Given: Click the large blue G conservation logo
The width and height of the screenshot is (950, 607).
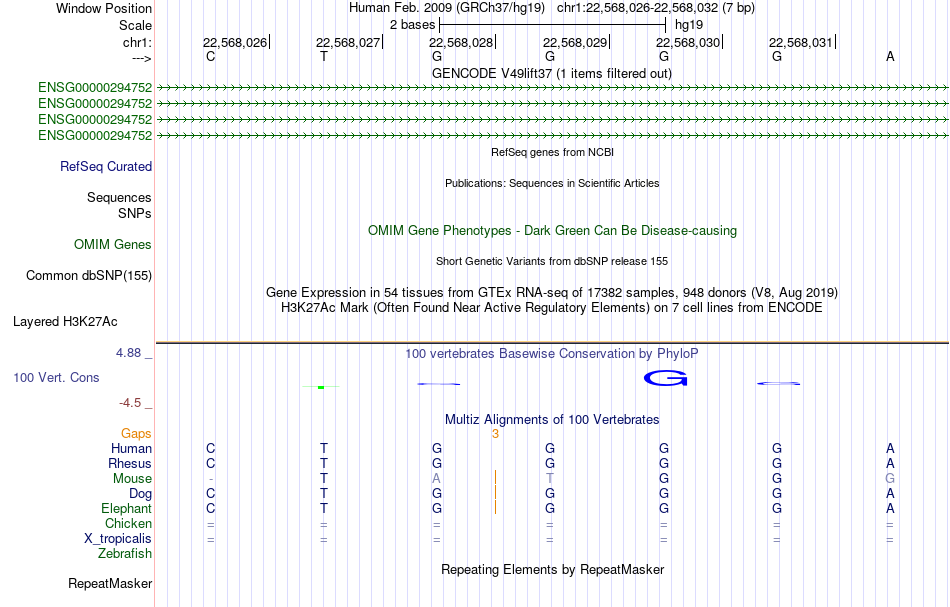Looking at the screenshot, I should click(665, 379).
